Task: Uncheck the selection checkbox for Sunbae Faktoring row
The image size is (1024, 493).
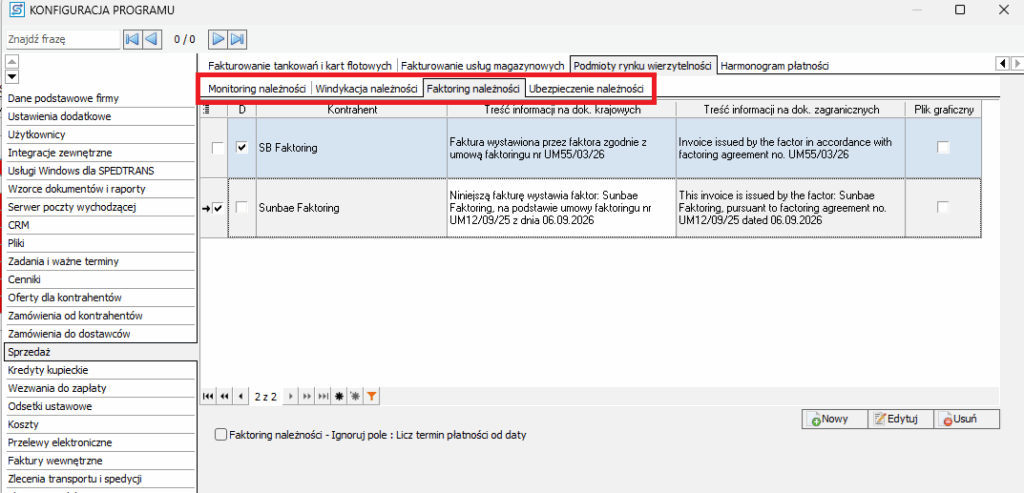Action: click(217, 208)
